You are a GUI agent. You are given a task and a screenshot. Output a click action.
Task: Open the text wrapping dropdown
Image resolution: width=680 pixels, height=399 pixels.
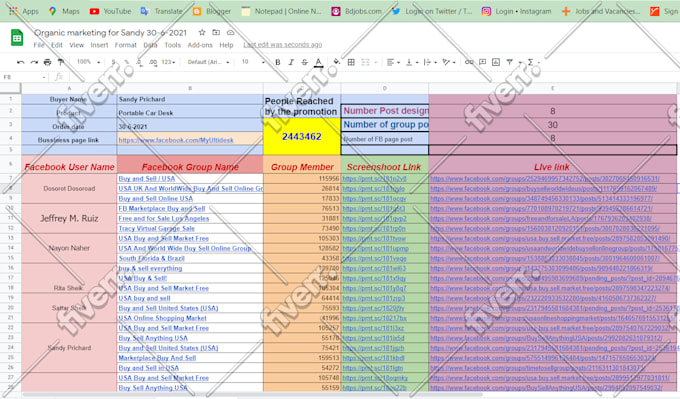click(x=430, y=62)
